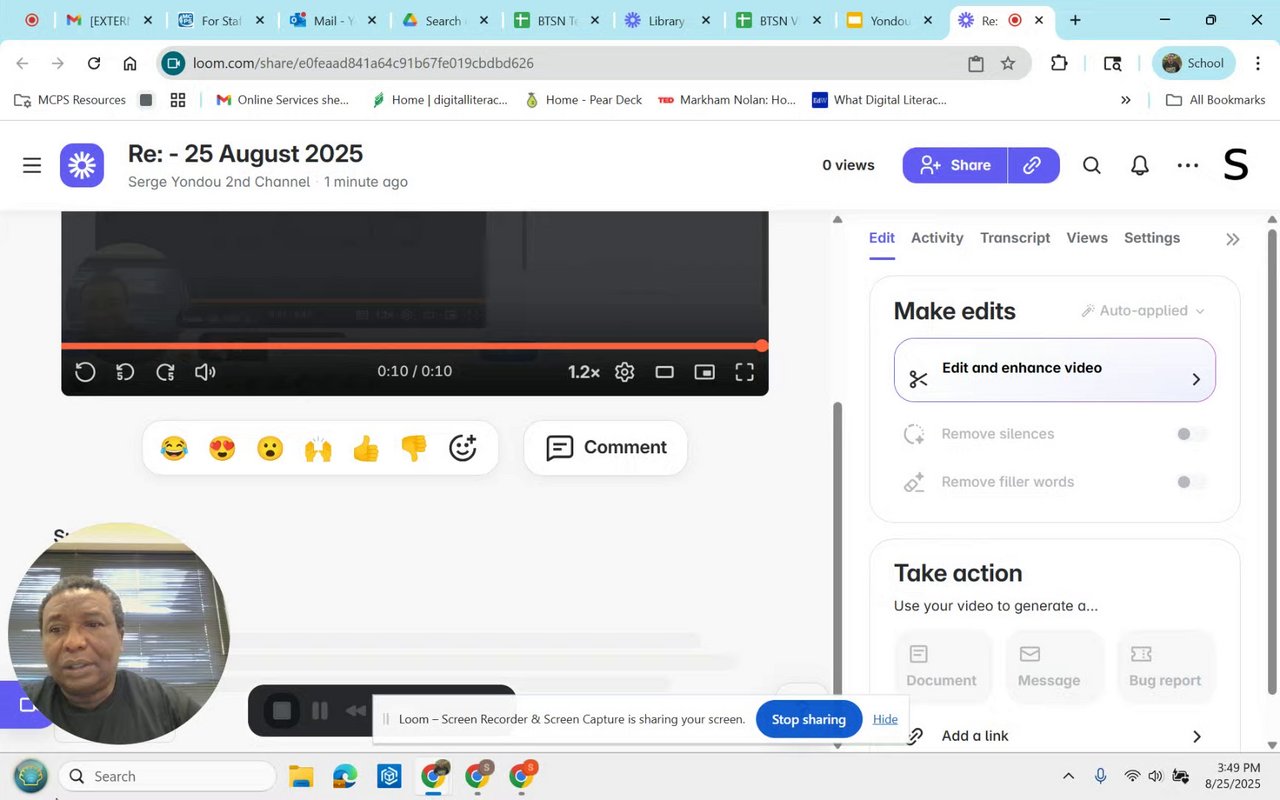Viewport: 1280px width, 800px height.
Task: React with the surprised emoji
Action: coord(270,448)
